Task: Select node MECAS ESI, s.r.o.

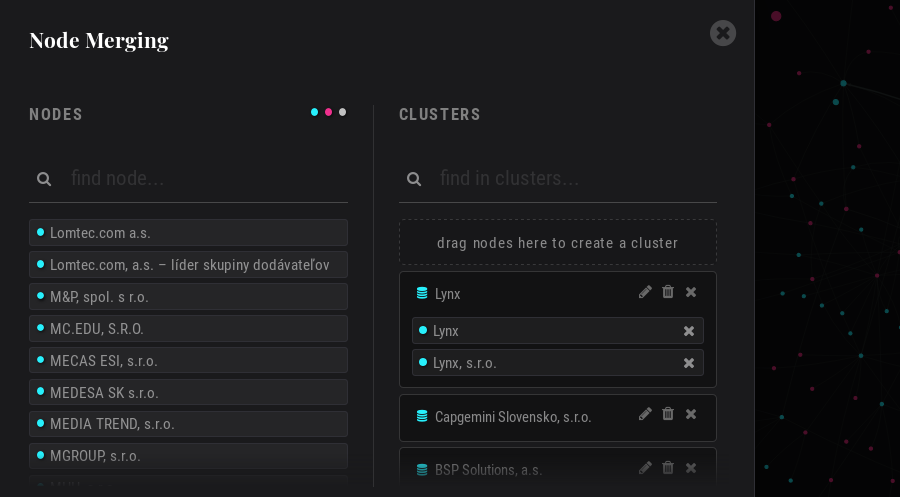Action: coord(188,360)
